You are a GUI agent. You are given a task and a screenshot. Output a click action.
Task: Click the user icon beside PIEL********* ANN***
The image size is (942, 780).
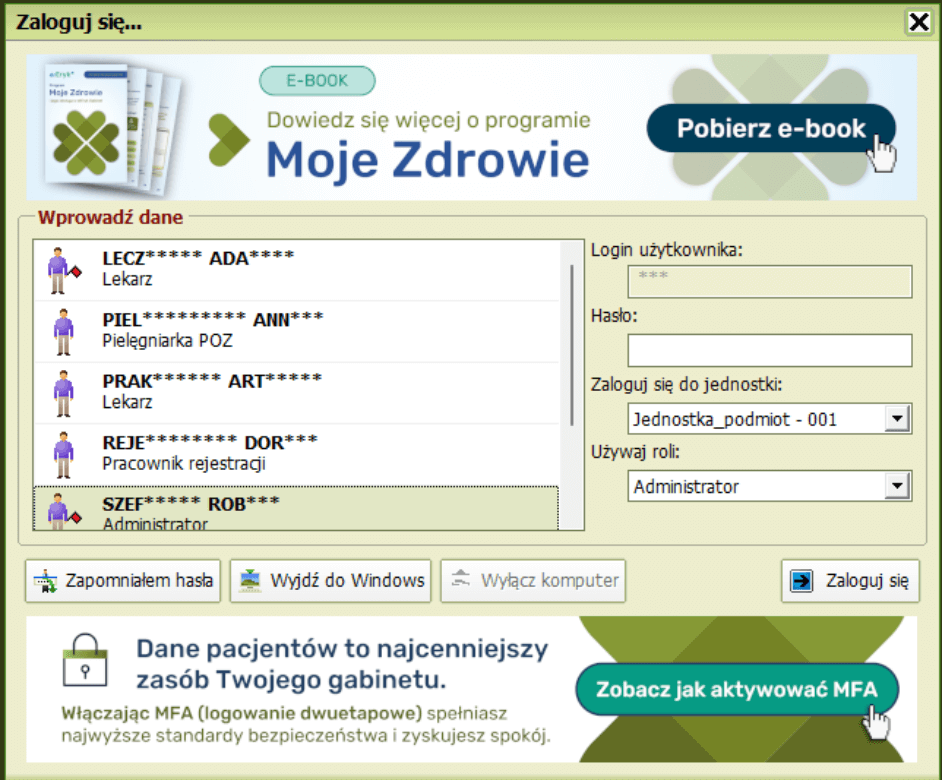[x=63, y=332]
